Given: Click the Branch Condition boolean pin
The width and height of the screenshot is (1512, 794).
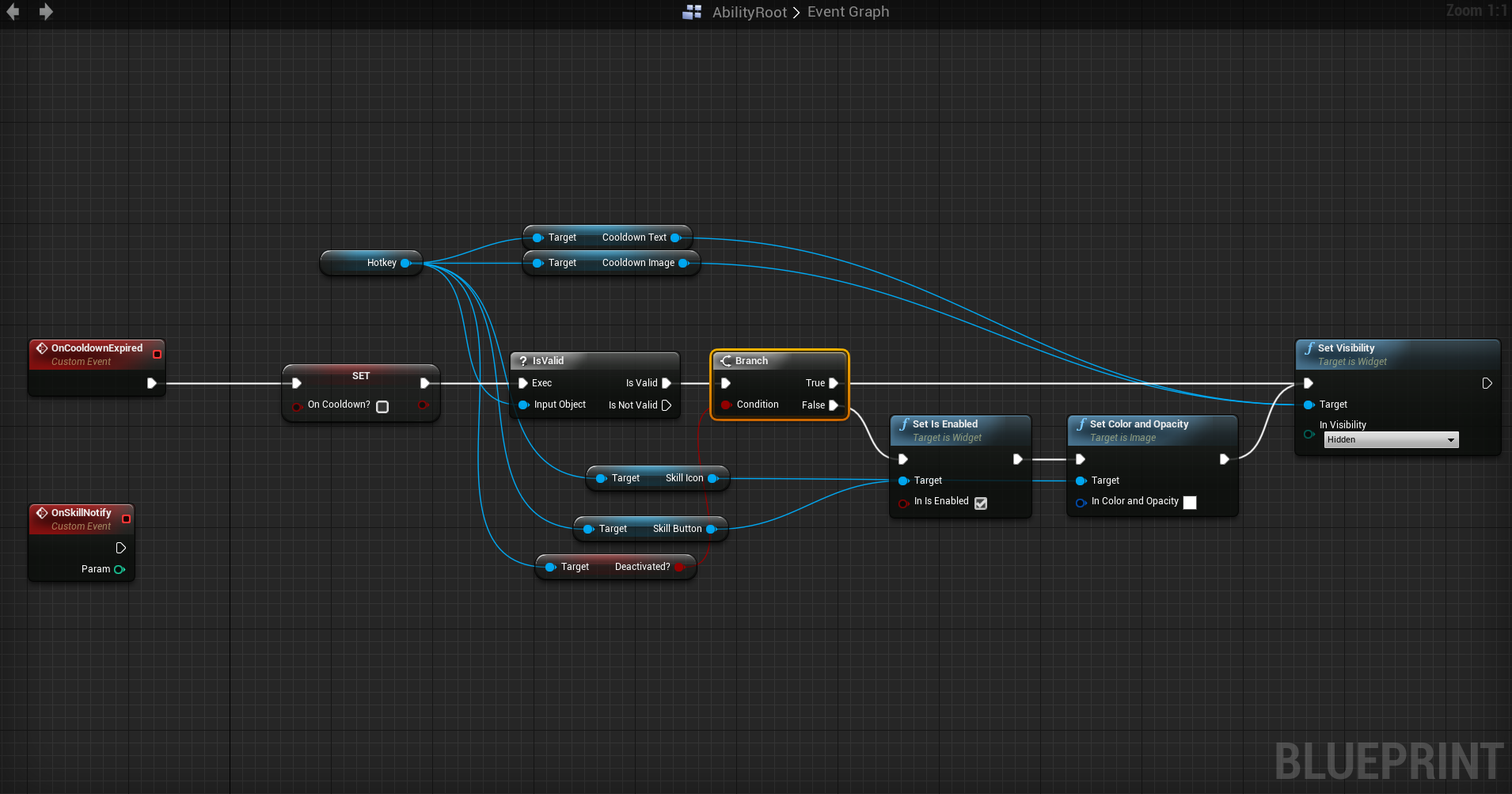Looking at the screenshot, I should (726, 405).
